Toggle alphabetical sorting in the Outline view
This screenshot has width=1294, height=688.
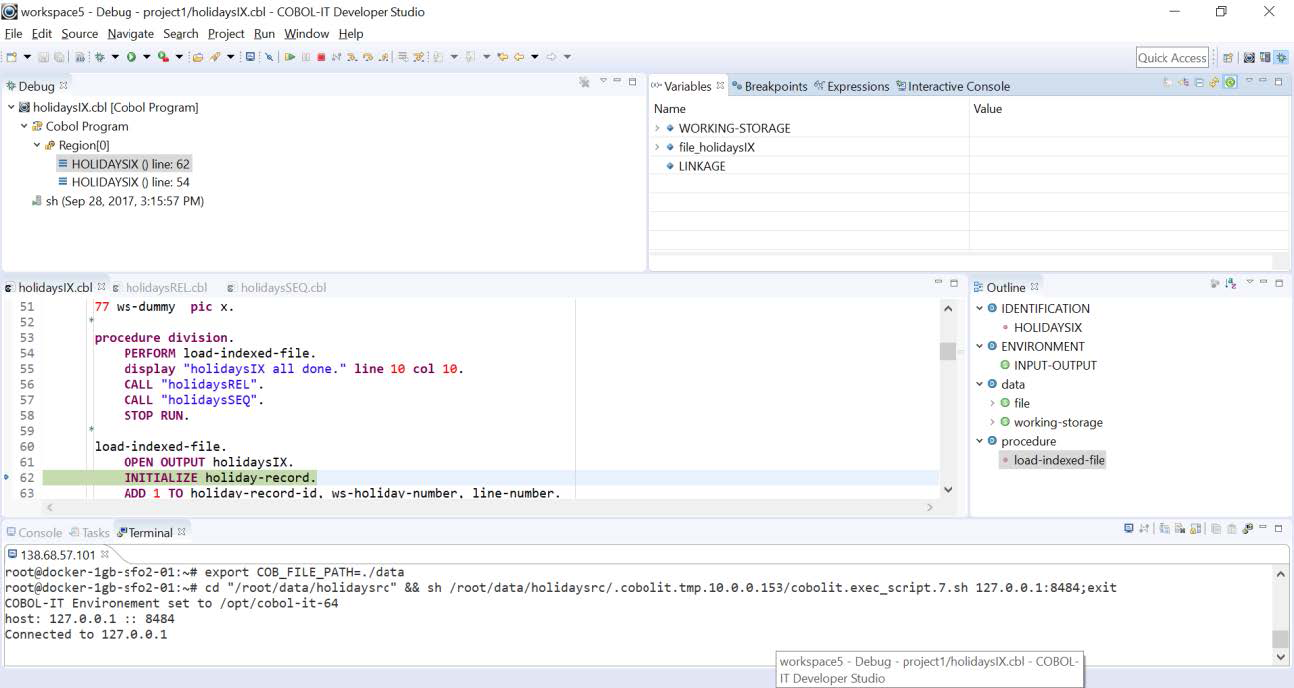tap(1230, 285)
